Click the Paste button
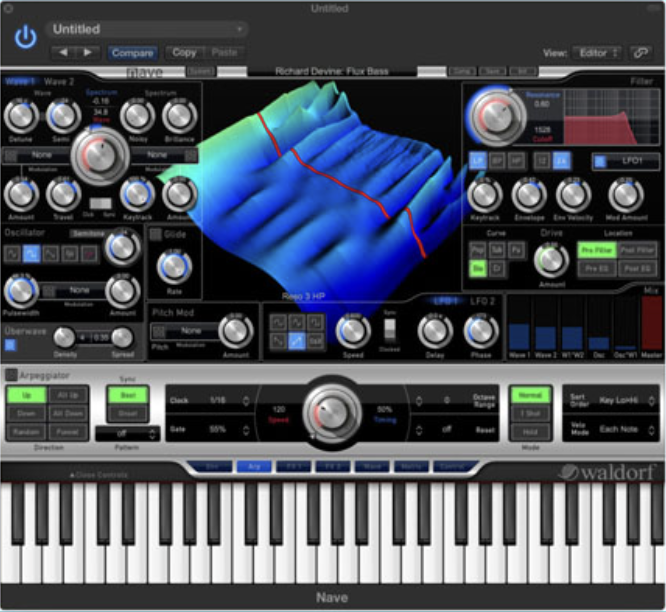666x612 pixels. point(224,53)
